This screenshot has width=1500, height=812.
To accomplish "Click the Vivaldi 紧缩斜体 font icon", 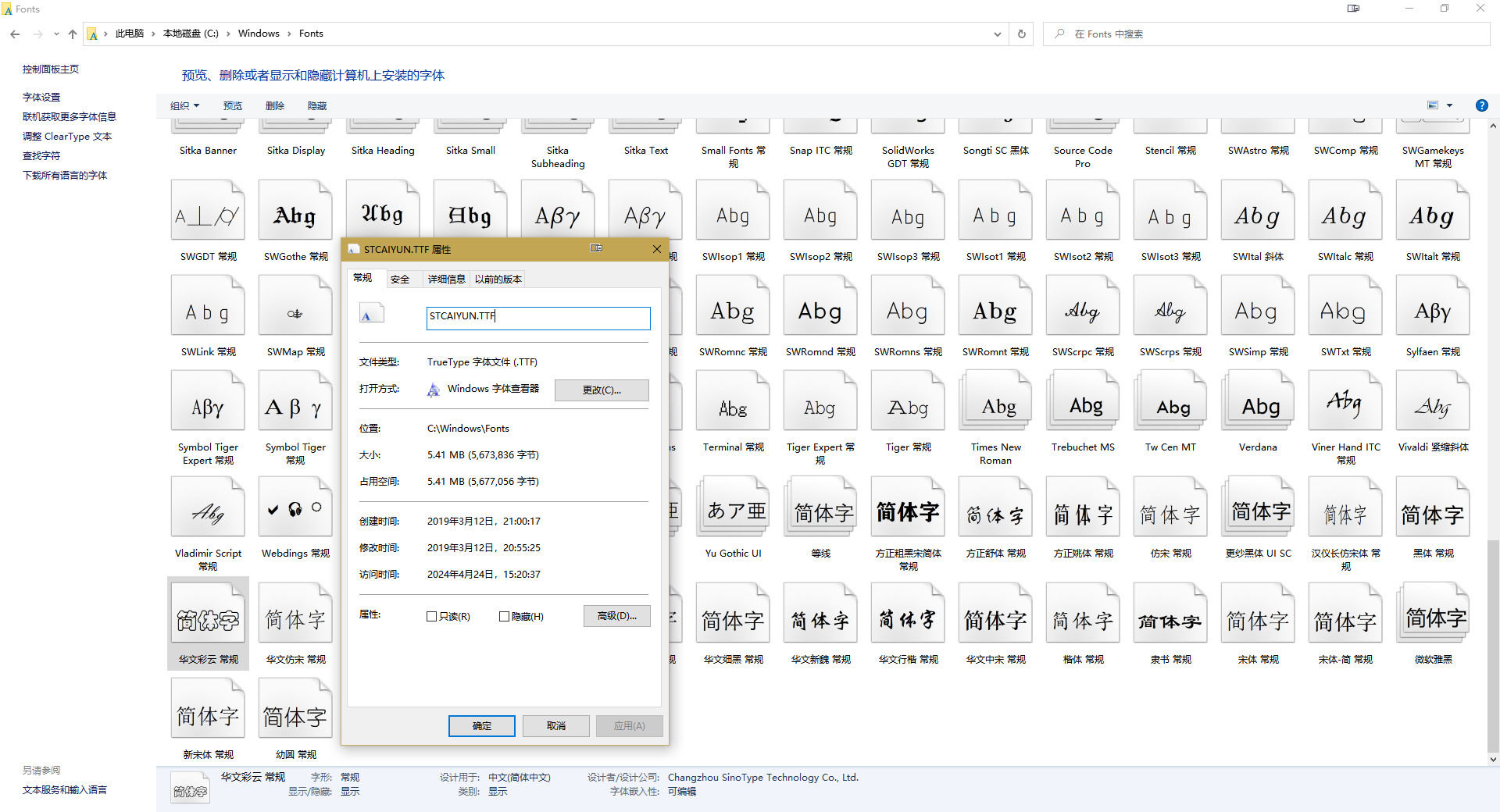I will point(1433,401).
